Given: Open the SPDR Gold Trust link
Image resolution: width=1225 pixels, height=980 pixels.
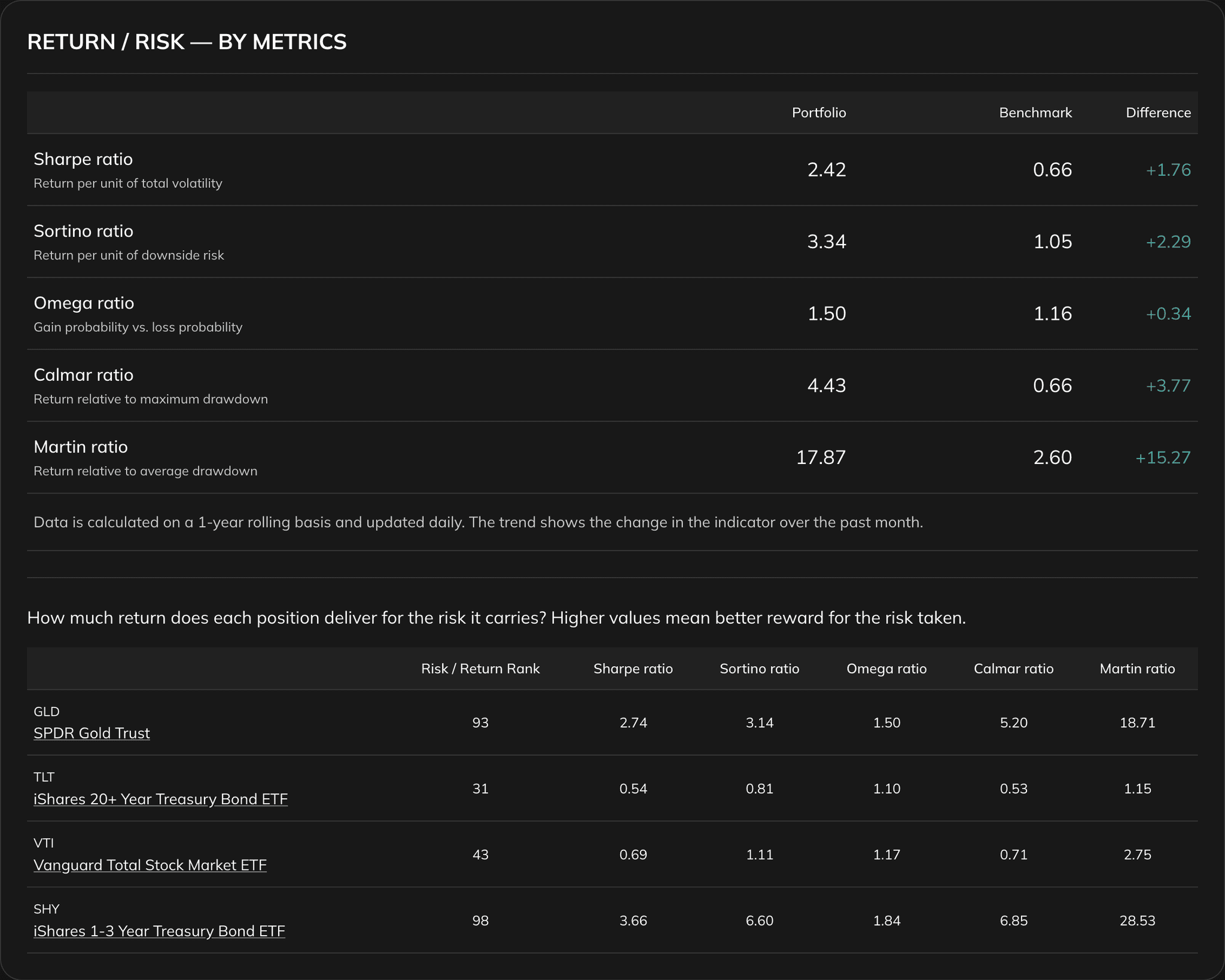Looking at the screenshot, I should point(92,733).
